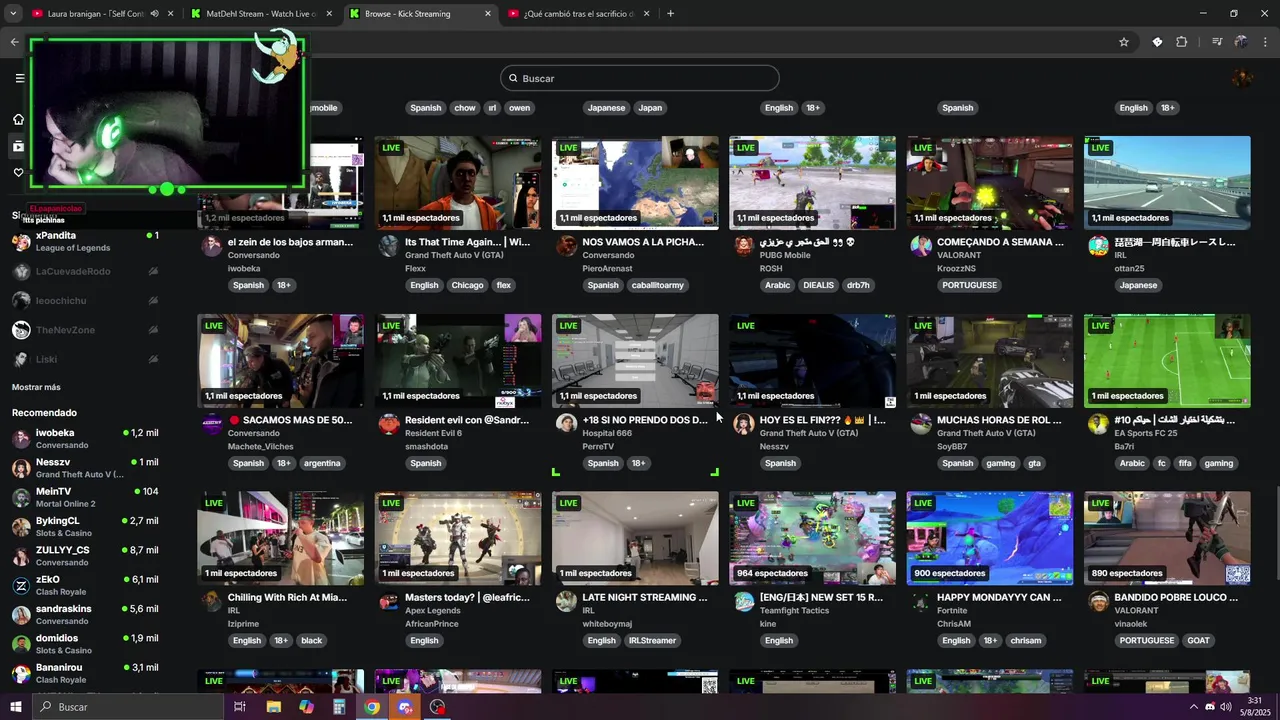The image size is (1280, 720).
Task: Open ottan25 IRL stream thumbnail
Action: point(1167,183)
